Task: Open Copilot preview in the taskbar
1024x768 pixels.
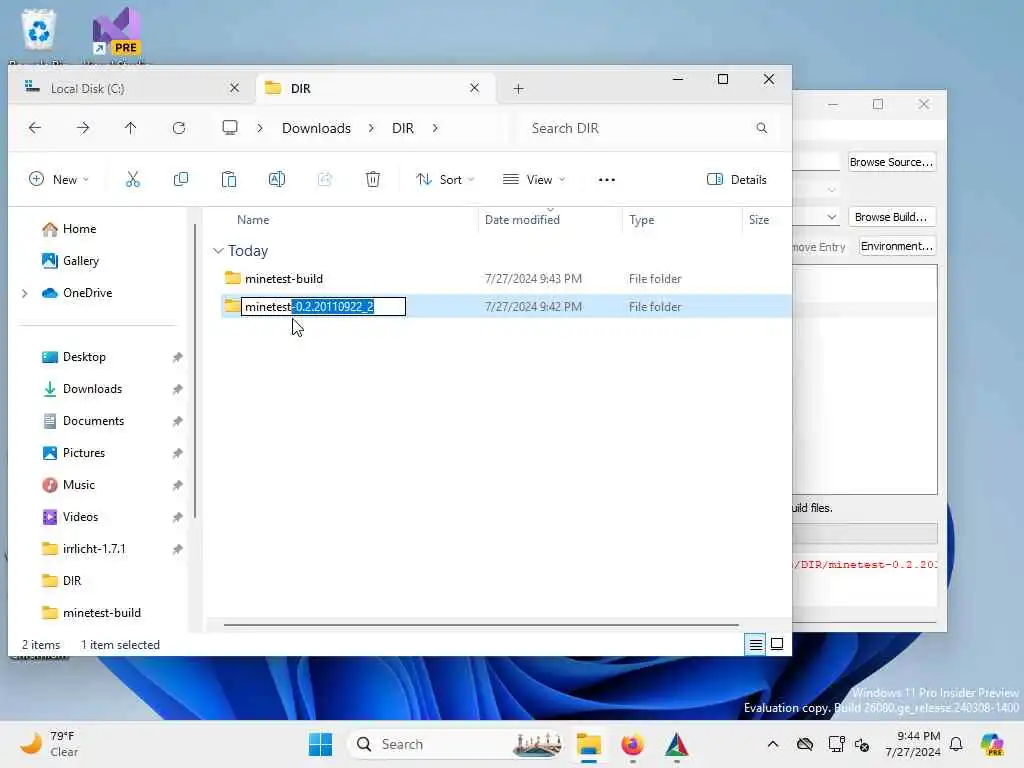Action: pos(992,744)
